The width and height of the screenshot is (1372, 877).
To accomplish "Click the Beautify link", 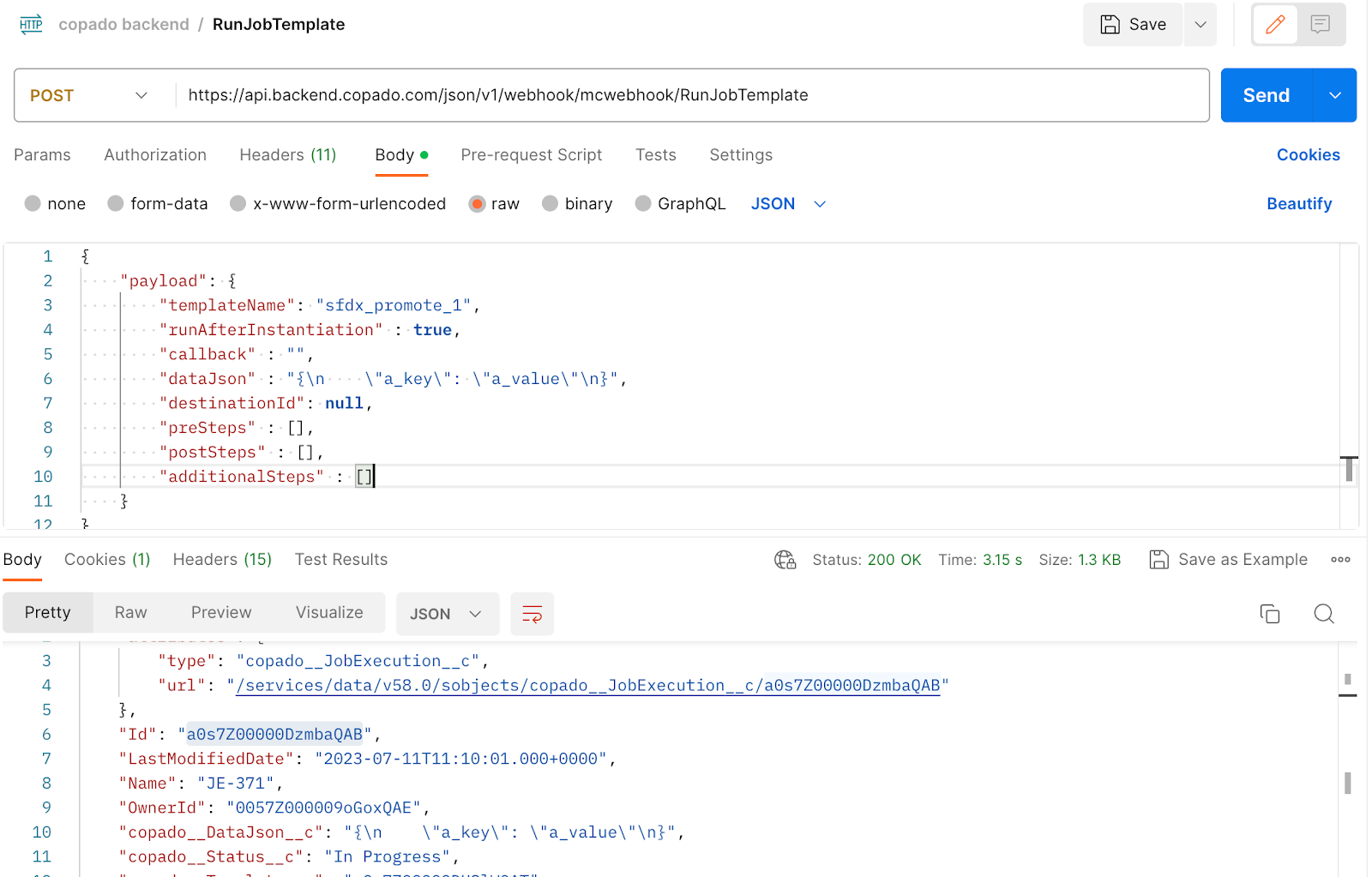I will tap(1299, 204).
